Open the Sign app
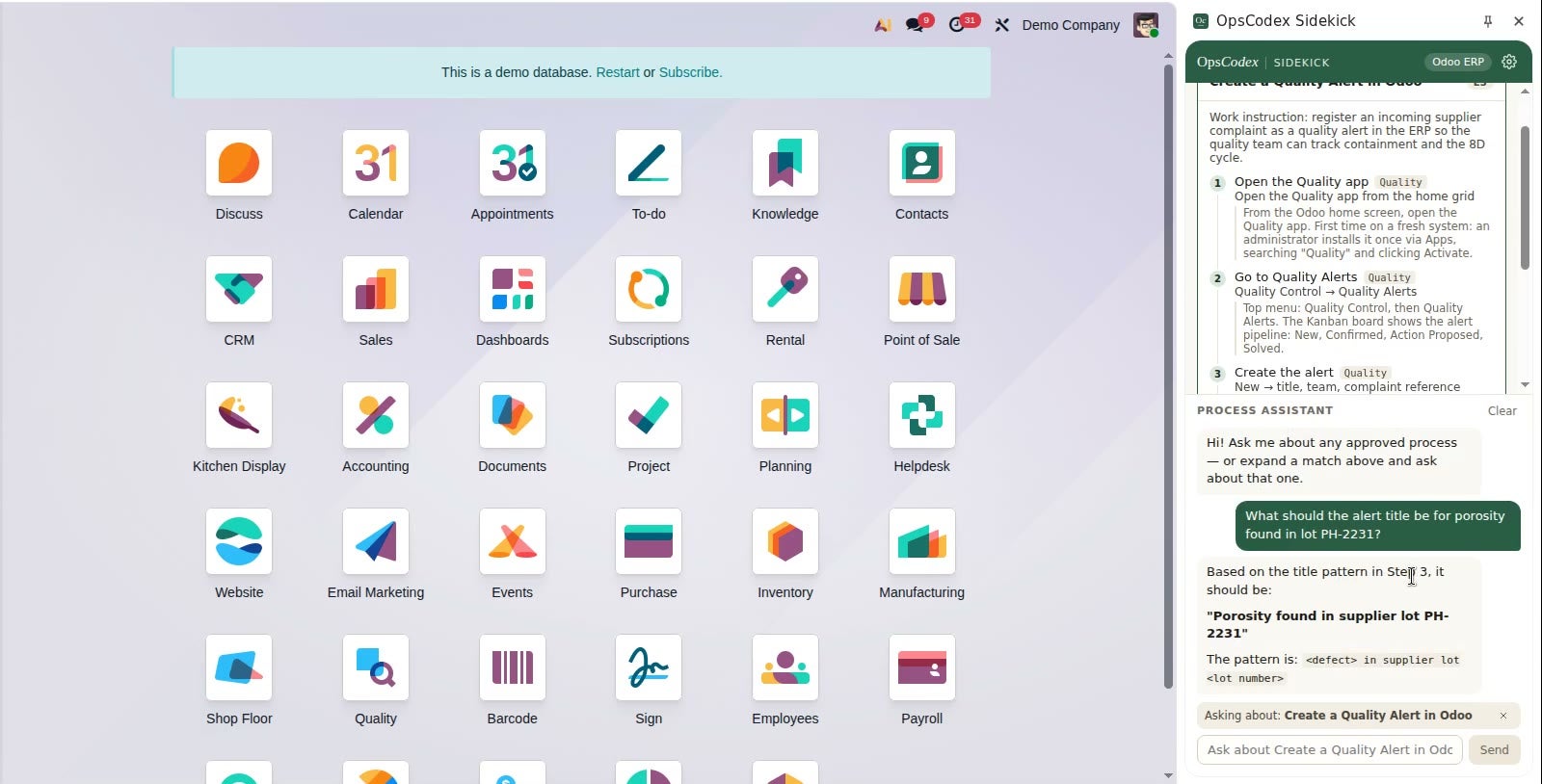Viewport: 1542px width, 784px height. (x=649, y=667)
